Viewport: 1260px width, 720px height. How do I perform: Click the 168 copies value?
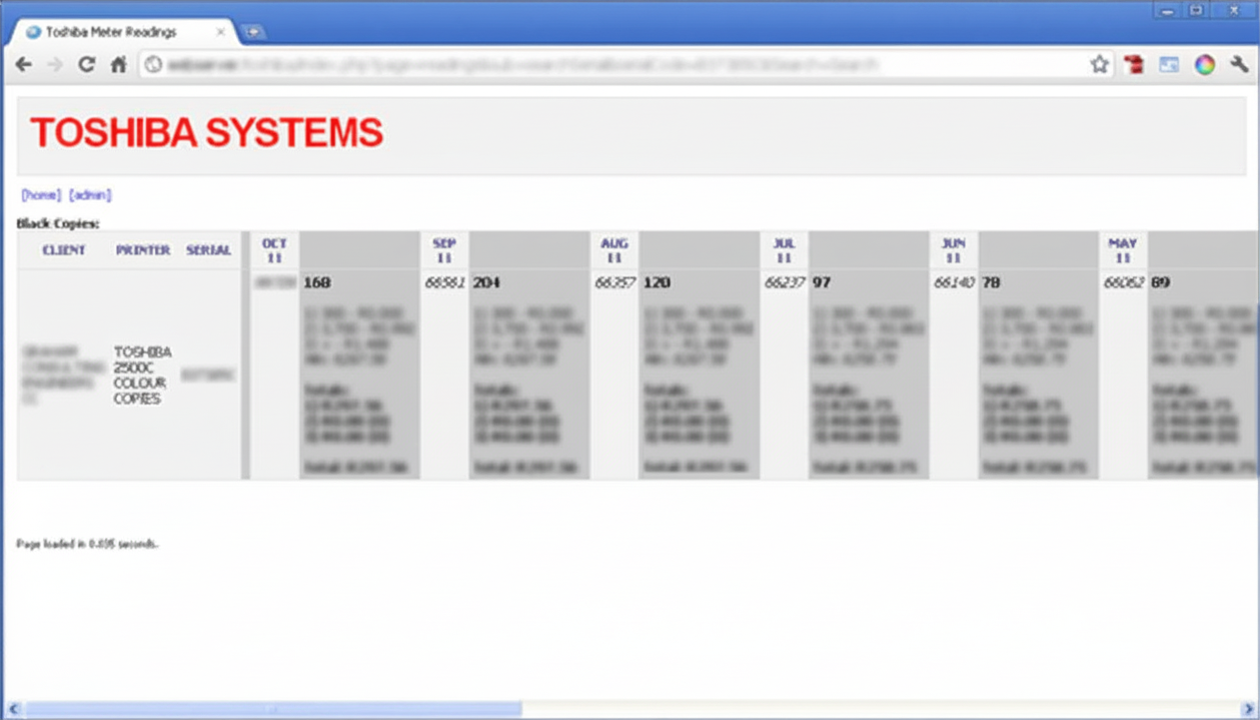pyautogui.click(x=317, y=283)
